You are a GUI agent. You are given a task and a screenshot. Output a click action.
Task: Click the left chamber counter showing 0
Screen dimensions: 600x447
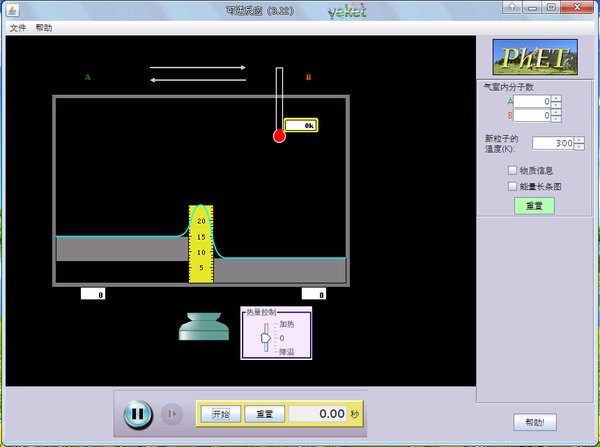(93, 294)
